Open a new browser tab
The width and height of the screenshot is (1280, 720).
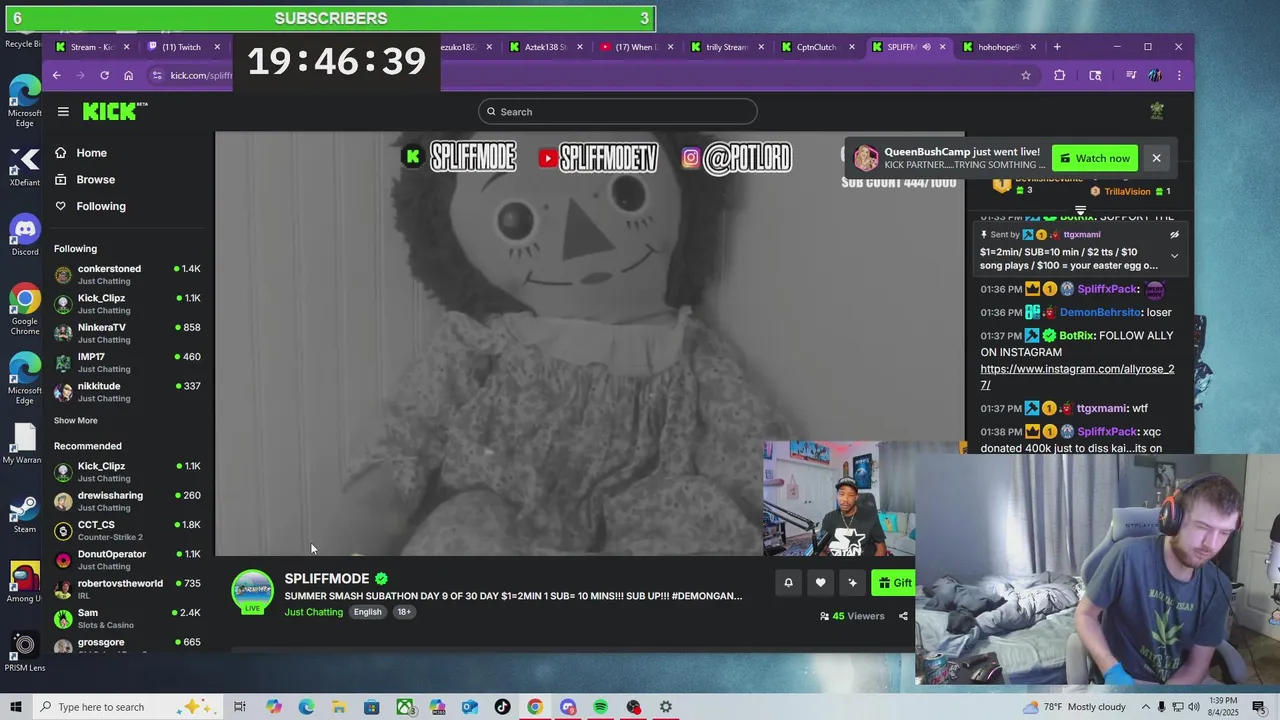point(1057,47)
